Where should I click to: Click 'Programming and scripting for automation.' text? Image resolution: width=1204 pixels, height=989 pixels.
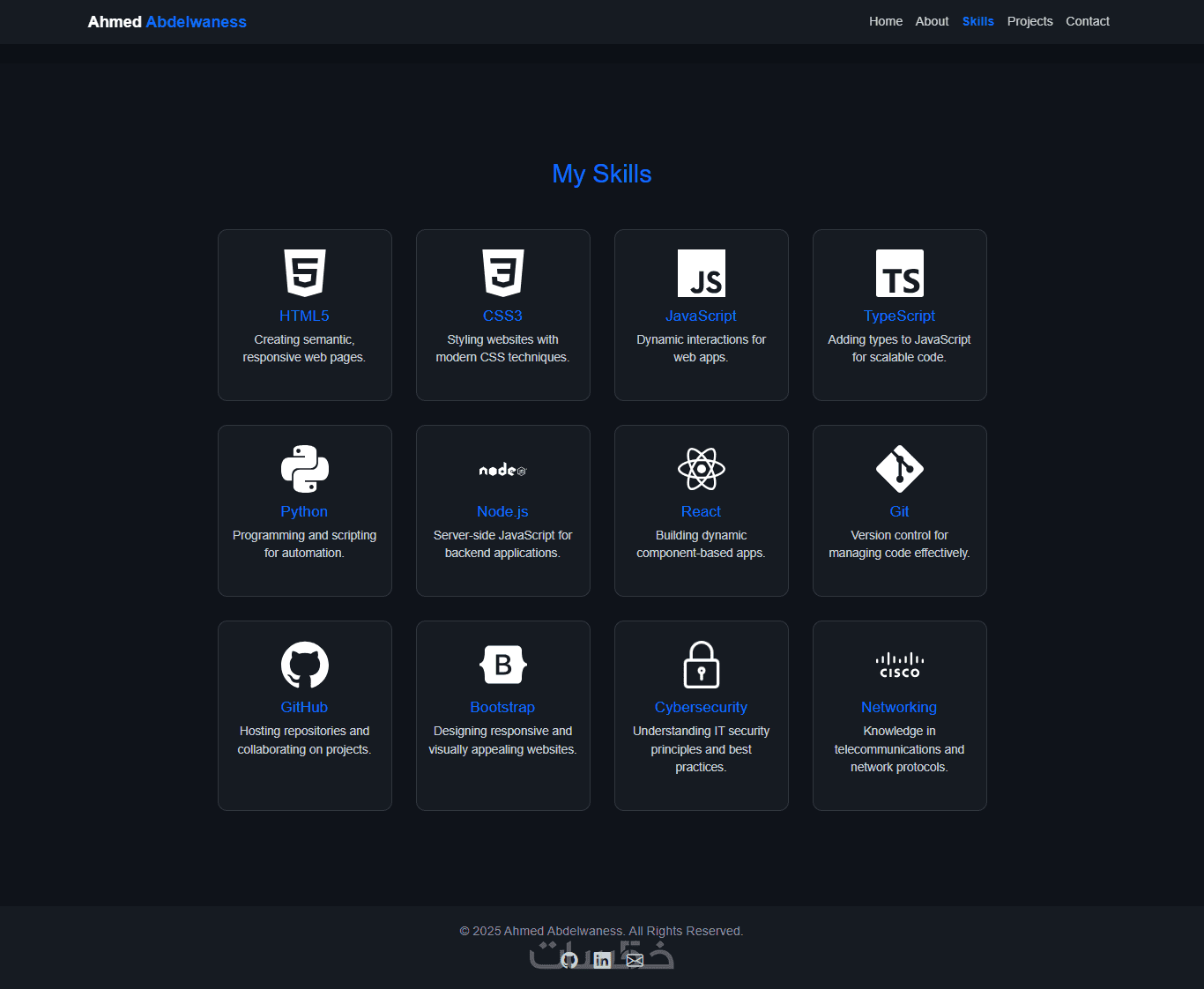(305, 544)
